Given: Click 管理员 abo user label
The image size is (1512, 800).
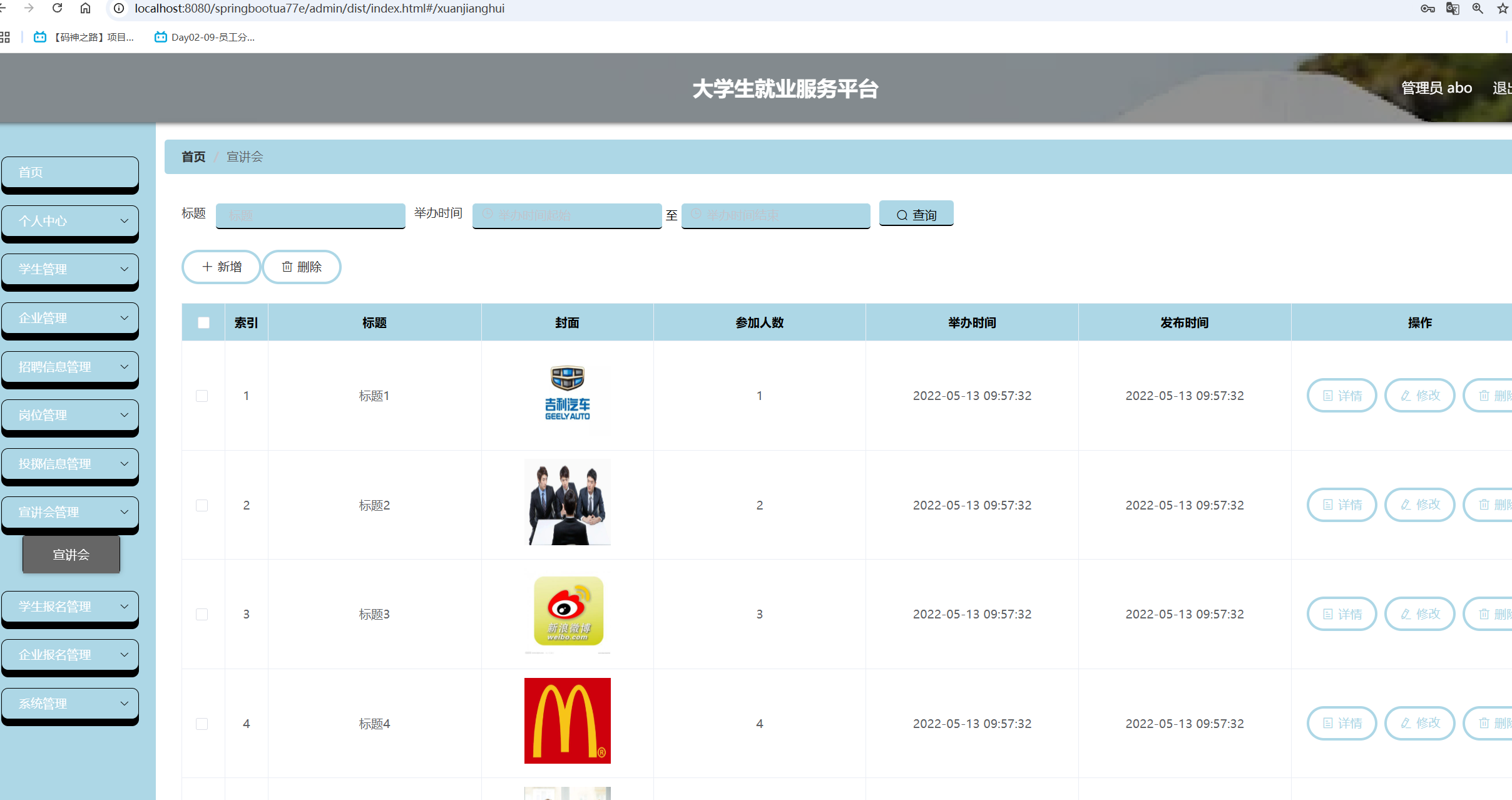Looking at the screenshot, I should pos(1436,88).
